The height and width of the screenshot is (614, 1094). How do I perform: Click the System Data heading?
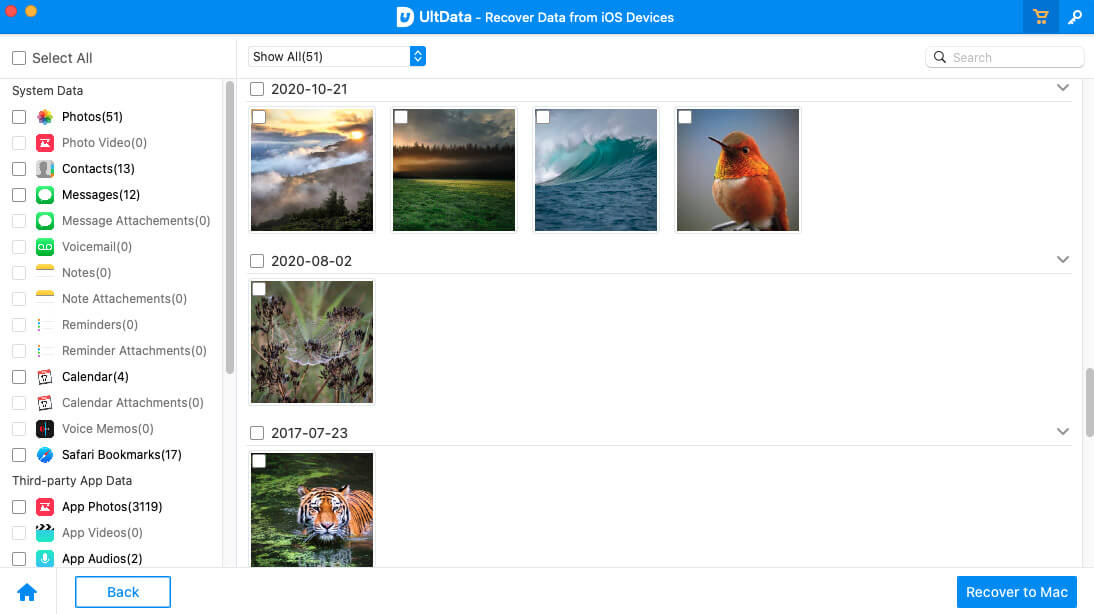pyautogui.click(x=47, y=91)
